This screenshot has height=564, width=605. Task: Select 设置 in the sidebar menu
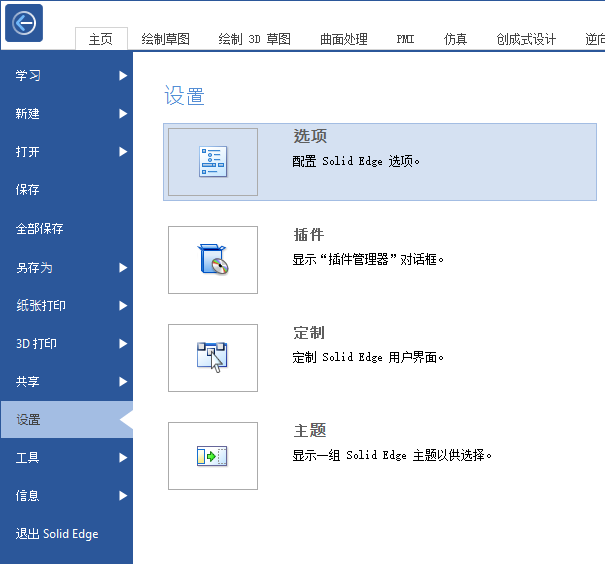[28, 420]
